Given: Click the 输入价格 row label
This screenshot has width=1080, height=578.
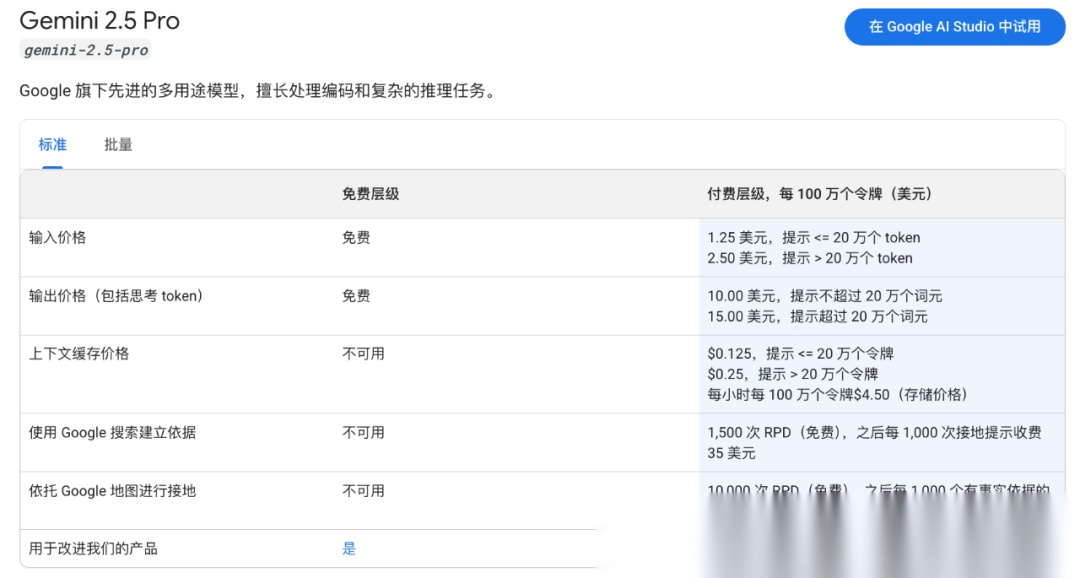Looking at the screenshot, I should 57,238.
